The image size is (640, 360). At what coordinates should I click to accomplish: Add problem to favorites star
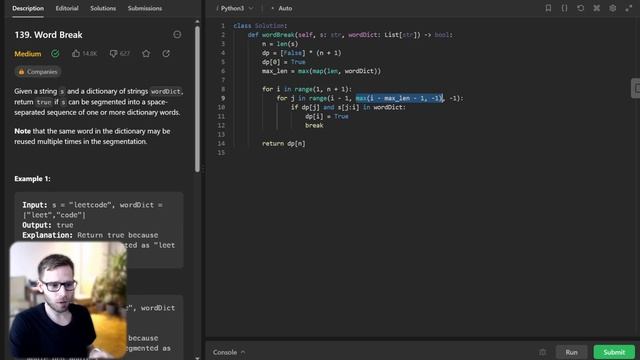coord(146,53)
